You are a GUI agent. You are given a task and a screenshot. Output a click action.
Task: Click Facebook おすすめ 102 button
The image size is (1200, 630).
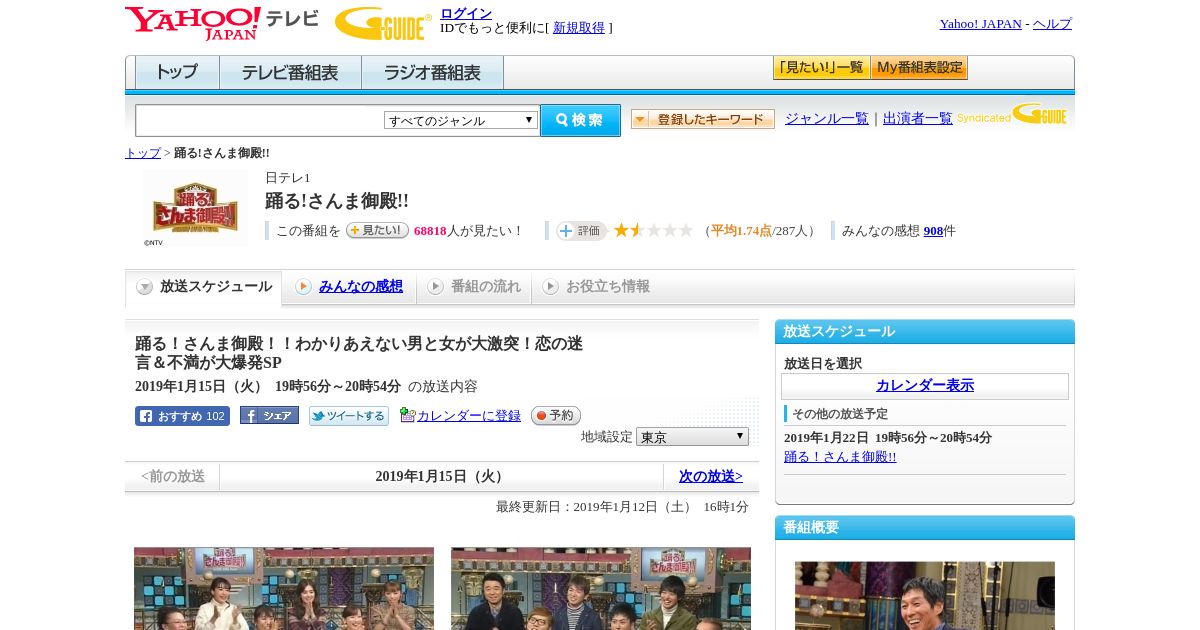click(x=182, y=416)
